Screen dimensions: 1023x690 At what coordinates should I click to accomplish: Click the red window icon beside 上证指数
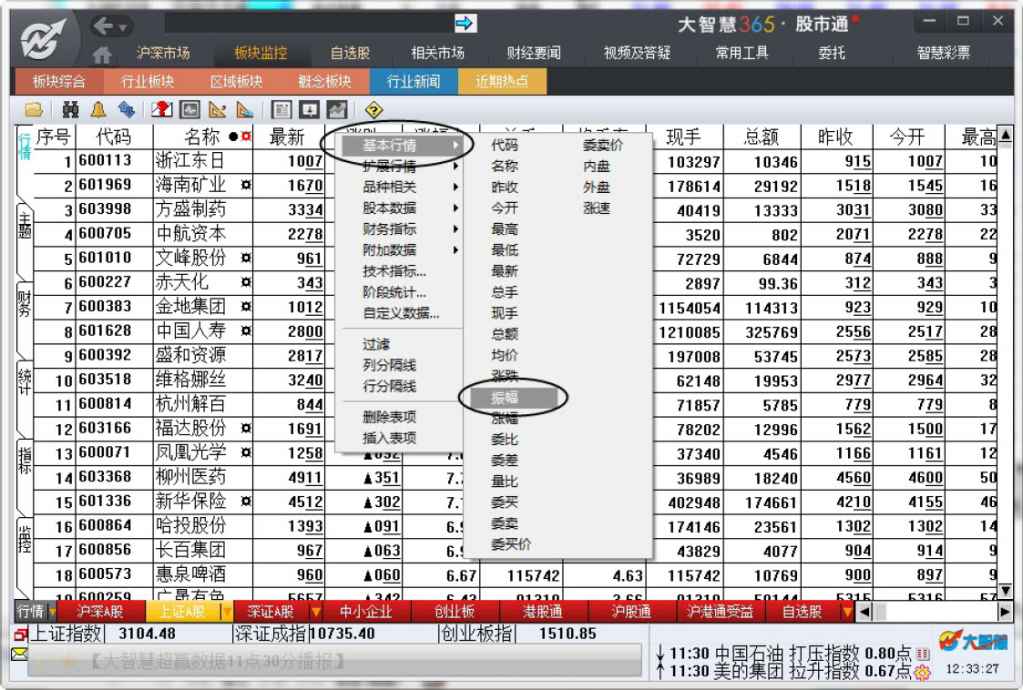[20, 634]
